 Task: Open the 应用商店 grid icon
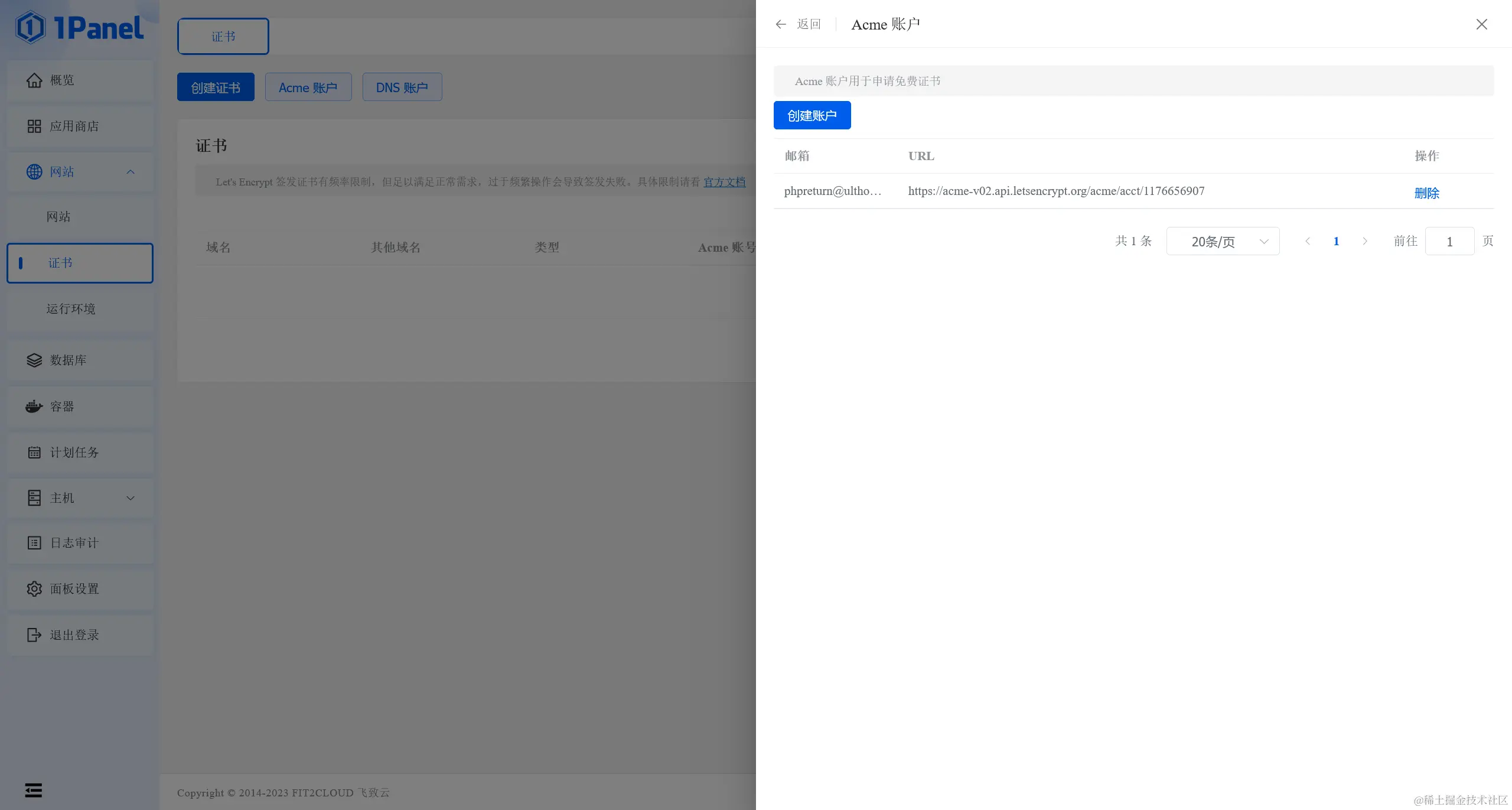click(x=34, y=126)
